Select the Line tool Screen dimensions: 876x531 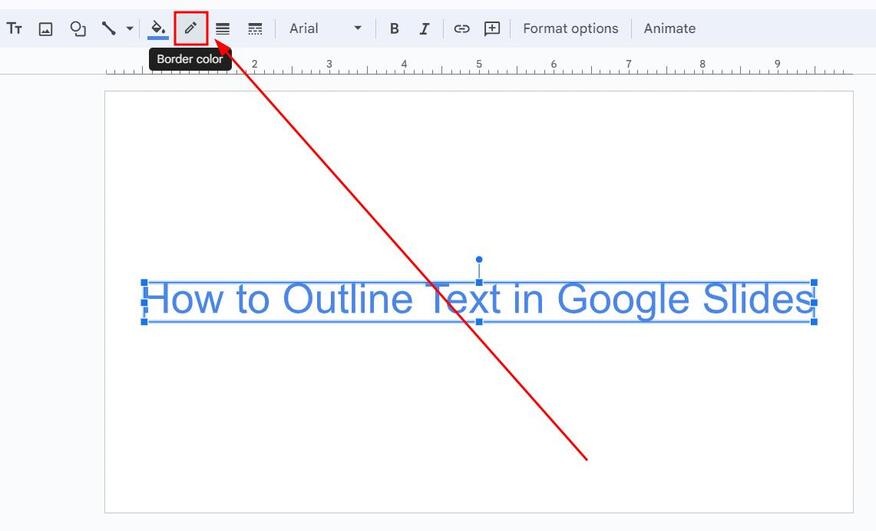[109, 29]
